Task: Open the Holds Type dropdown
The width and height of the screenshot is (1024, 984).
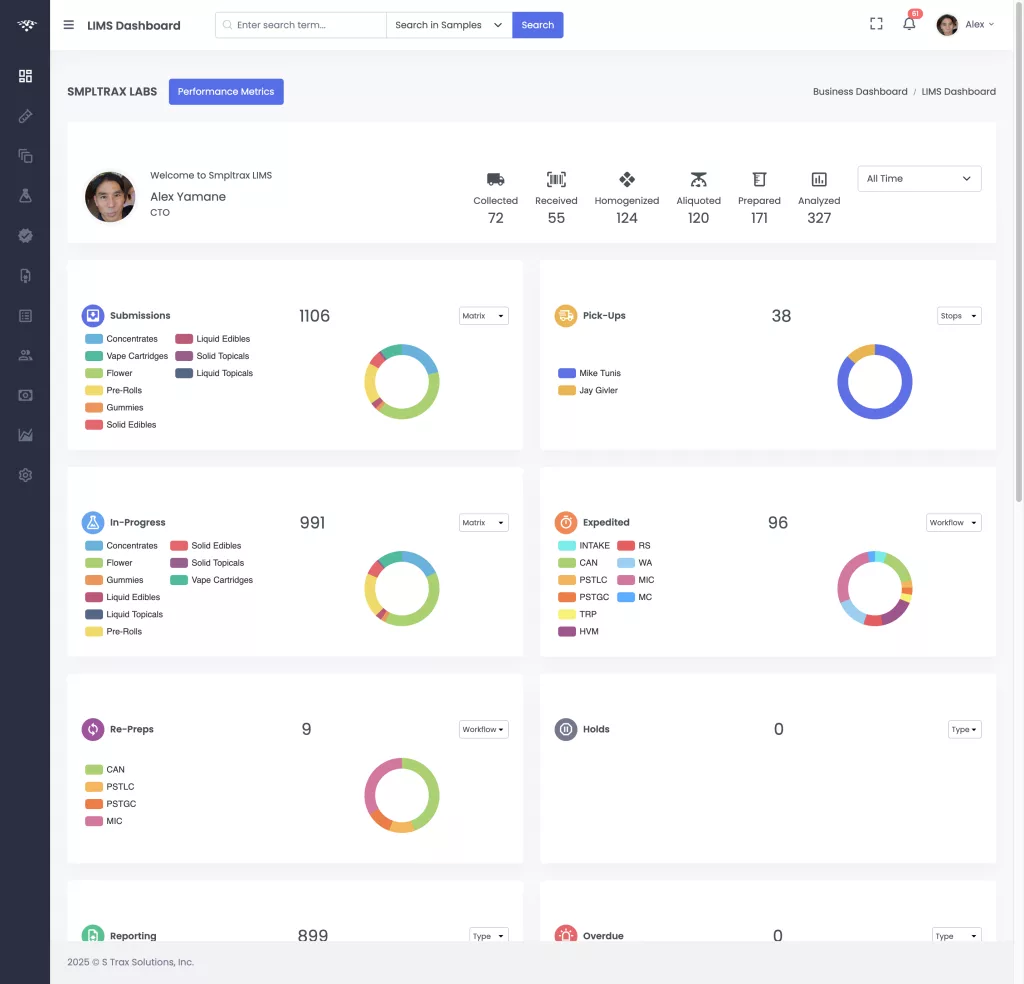Action: pos(965,729)
